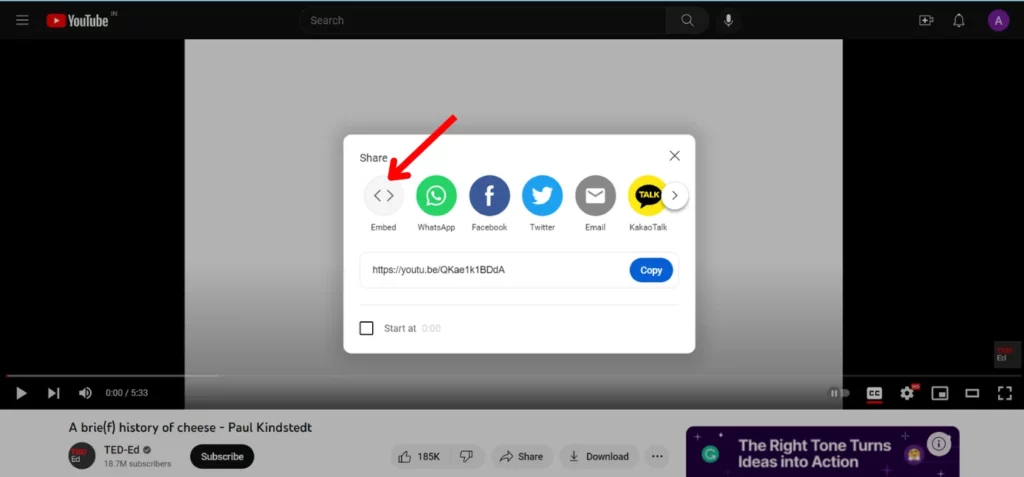Show more share options with arrow
Image resolution: width=1024 pixels, height=477 pixels.
coord(675,195)
